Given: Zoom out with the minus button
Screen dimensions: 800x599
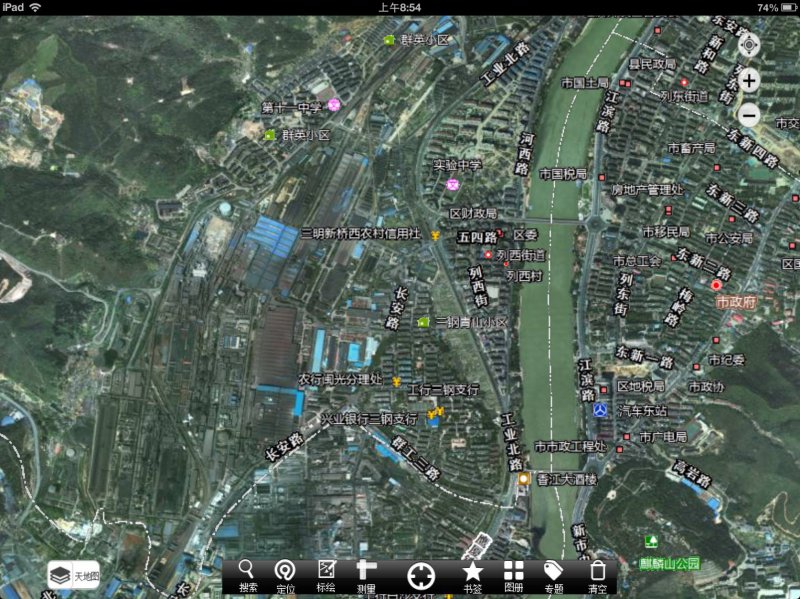Looking at the screenshot, I should click(749, 116).
